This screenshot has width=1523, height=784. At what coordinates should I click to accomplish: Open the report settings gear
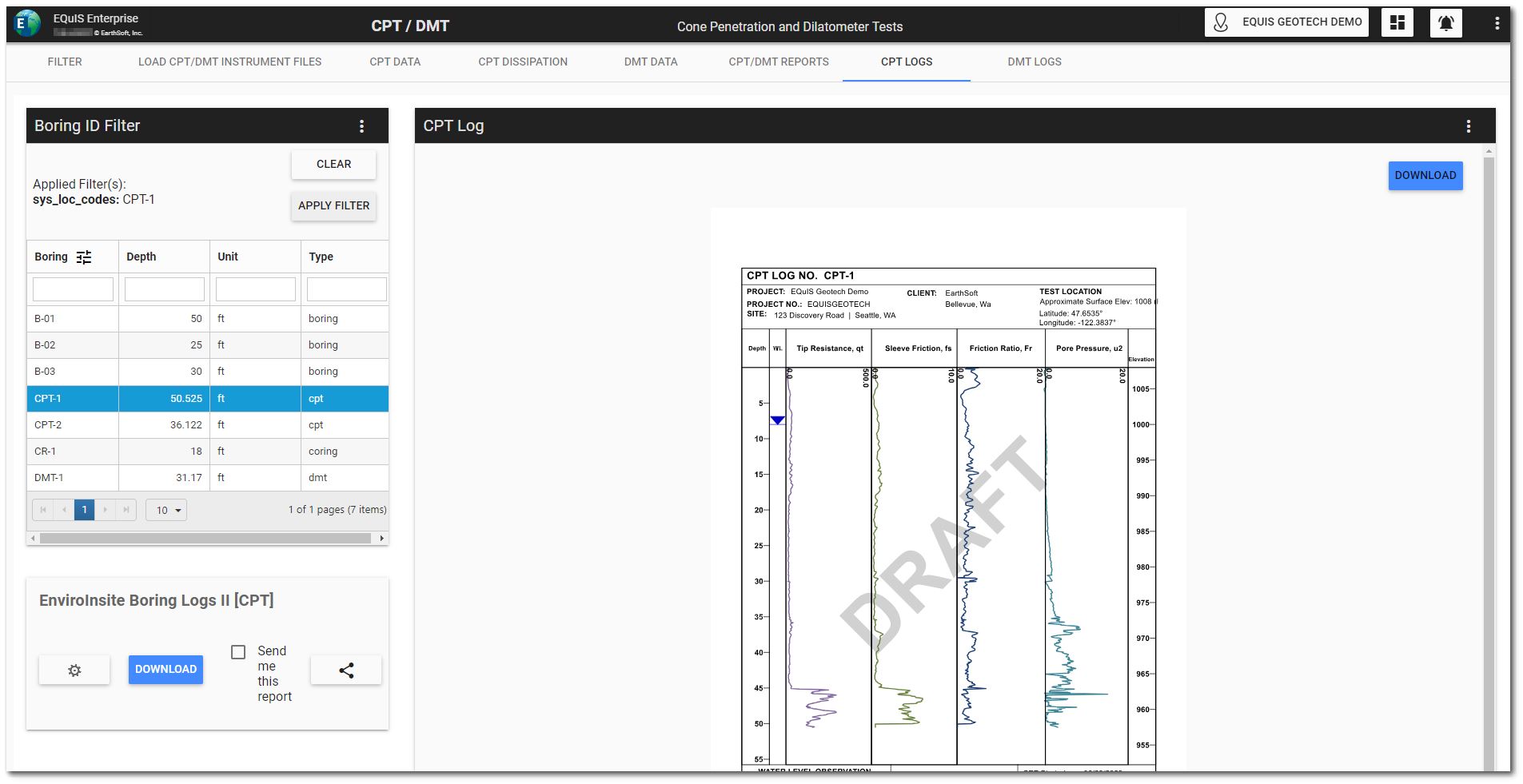[x=74, y=670]
